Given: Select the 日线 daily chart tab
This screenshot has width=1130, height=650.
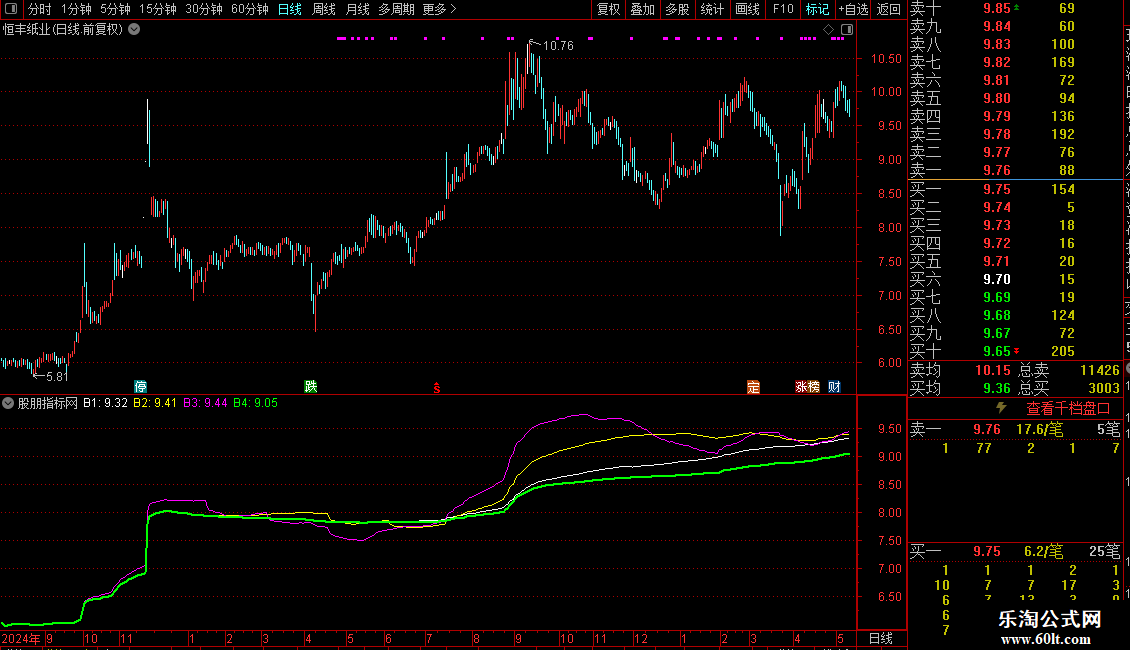Looking at the screenshot, I should pos(290,9).
